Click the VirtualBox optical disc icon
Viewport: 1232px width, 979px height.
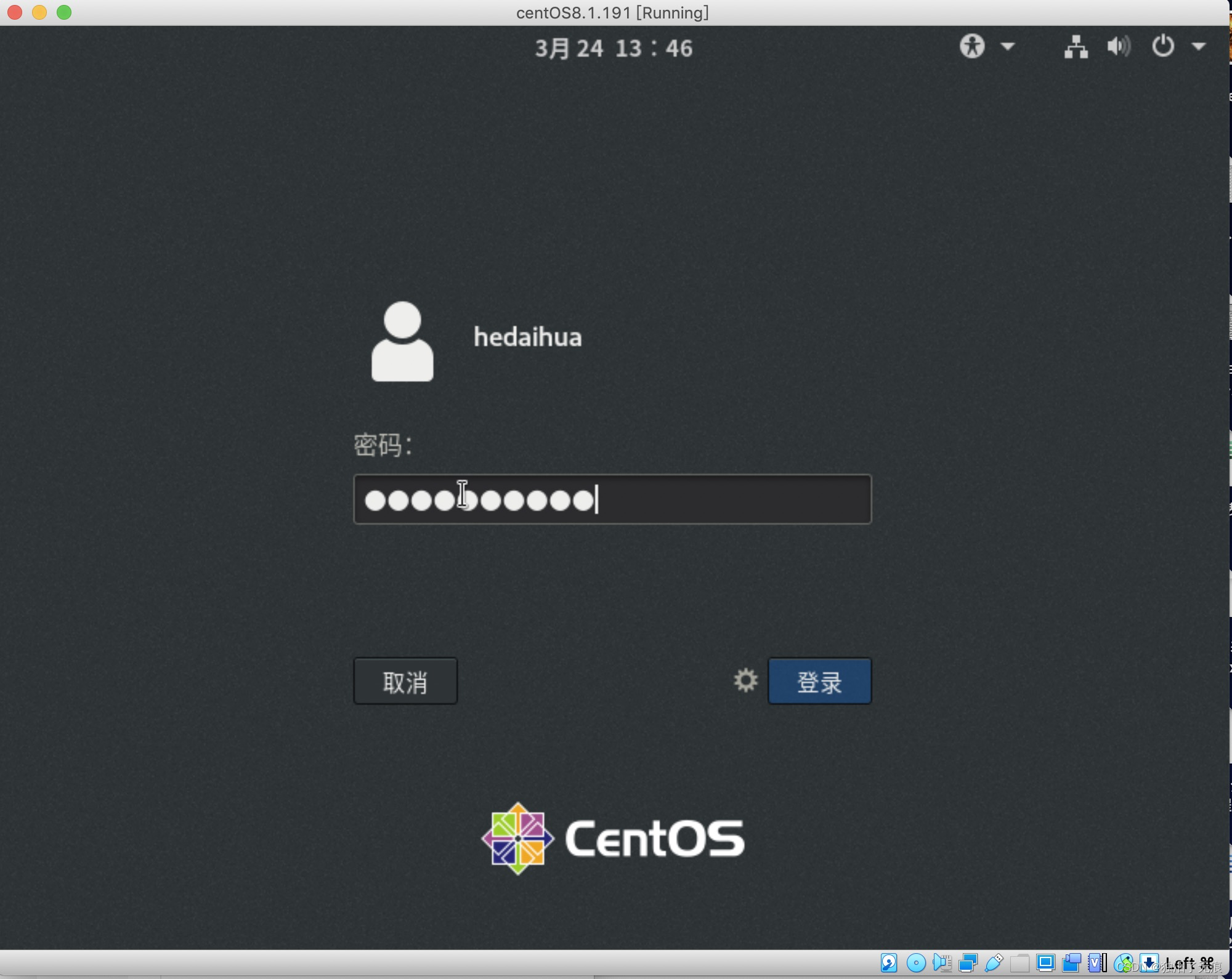point(915,963)
